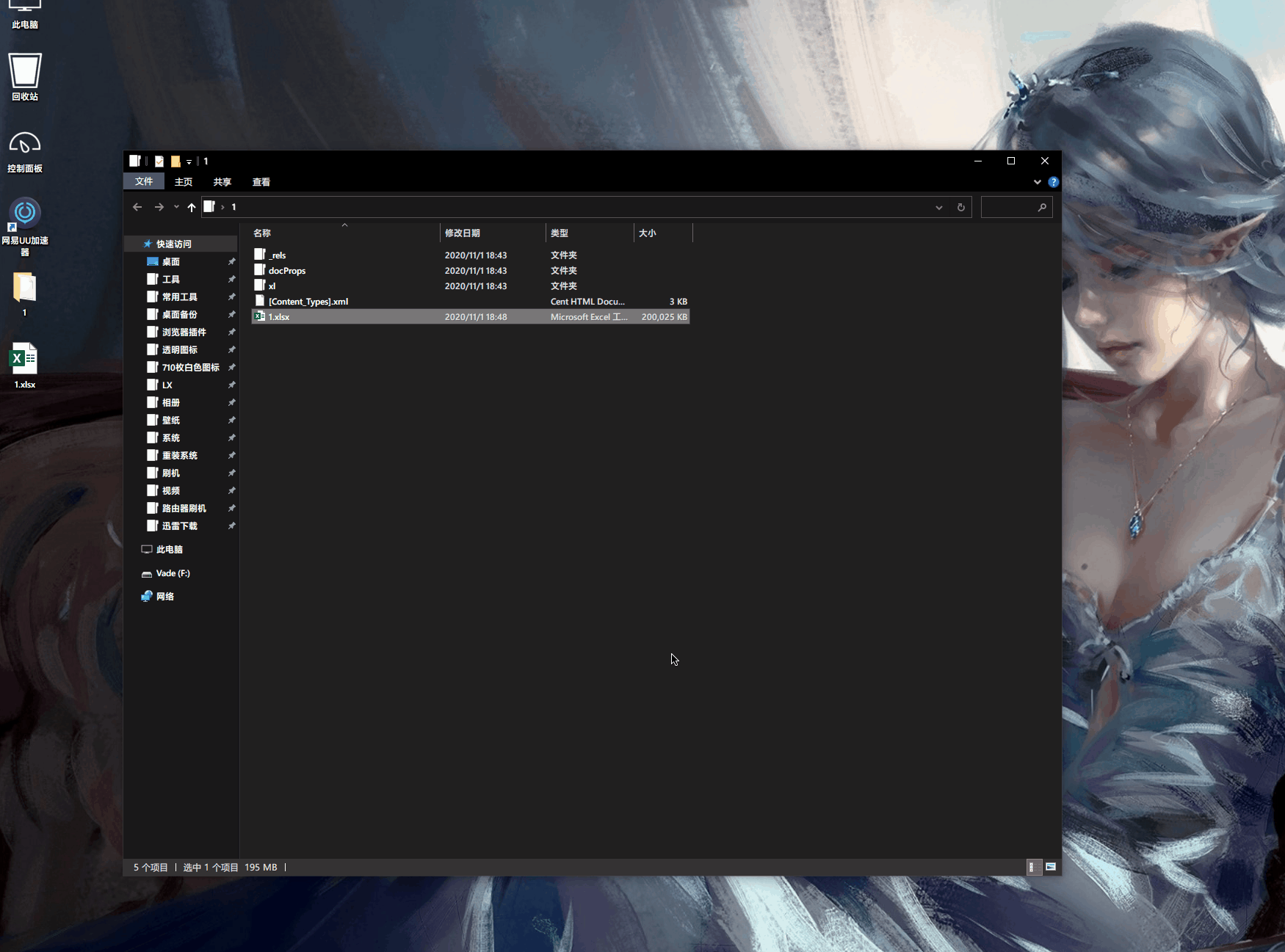Open 视频 in quick access
The width and height of the screenshot is (1285, 952).
pyautogui.click(x=170, y=490)
